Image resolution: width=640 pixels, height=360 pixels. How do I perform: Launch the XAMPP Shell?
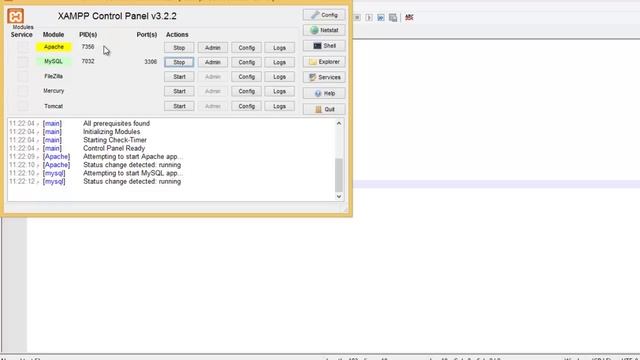click(324, 46)
